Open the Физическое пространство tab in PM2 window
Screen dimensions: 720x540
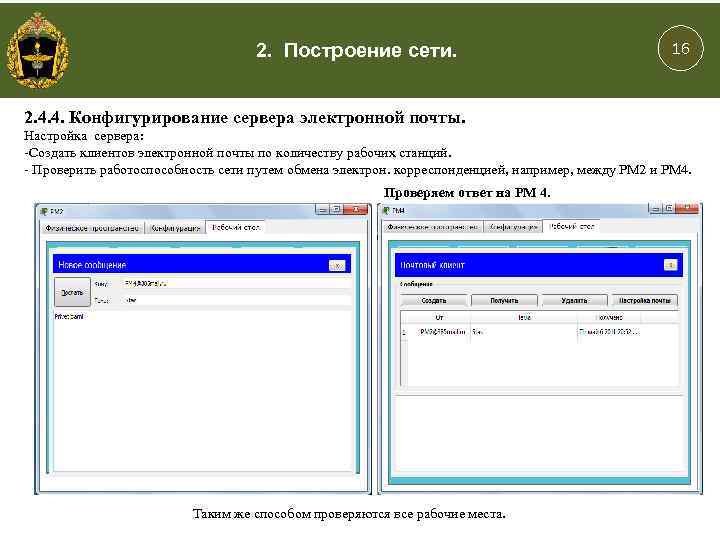click(x=92, y=228)
